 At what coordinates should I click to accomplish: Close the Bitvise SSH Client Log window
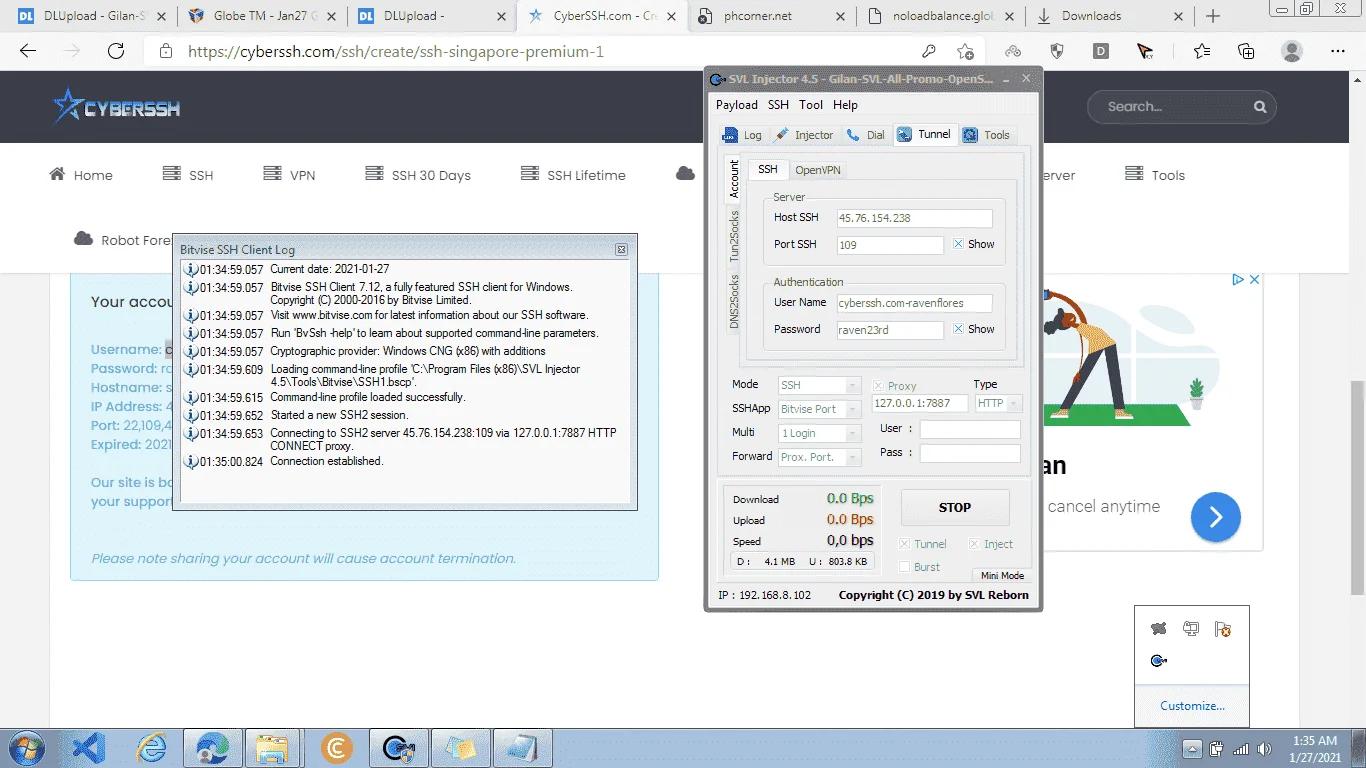[621, 249]
